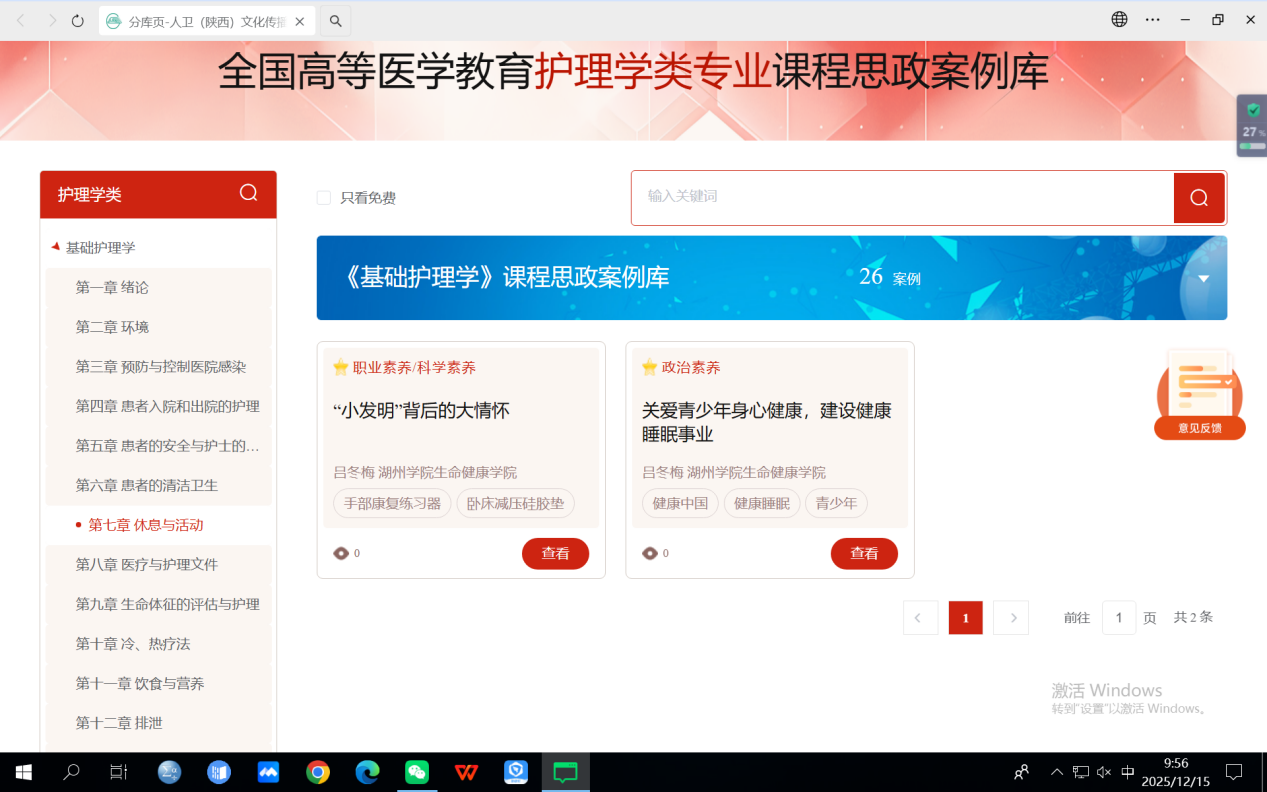The height and width of the screenshot is (792, 1267).
Task: Open the browser globe icon
Action: [1119, 20]
